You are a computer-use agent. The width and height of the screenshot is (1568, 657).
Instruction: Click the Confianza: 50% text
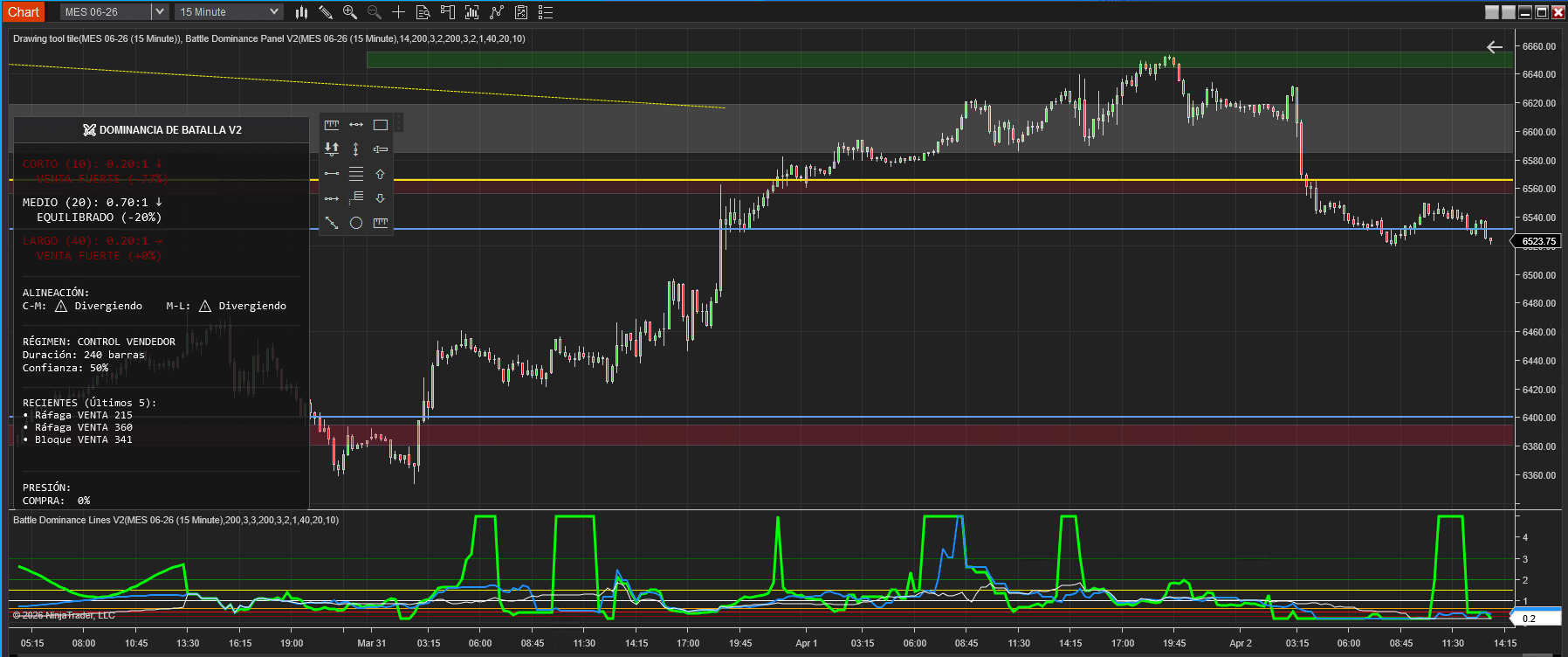pos(65,368)
